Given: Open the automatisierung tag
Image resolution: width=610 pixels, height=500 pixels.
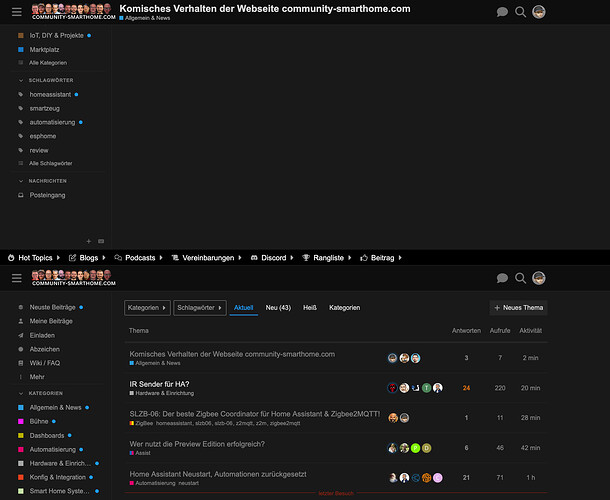Looking at the screenshot, I should click(x=51, y=122).
